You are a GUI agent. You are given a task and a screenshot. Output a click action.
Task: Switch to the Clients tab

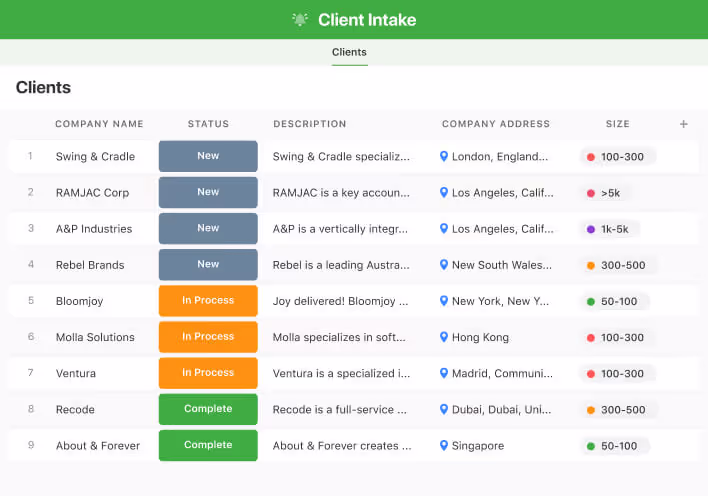pos(349,52)
